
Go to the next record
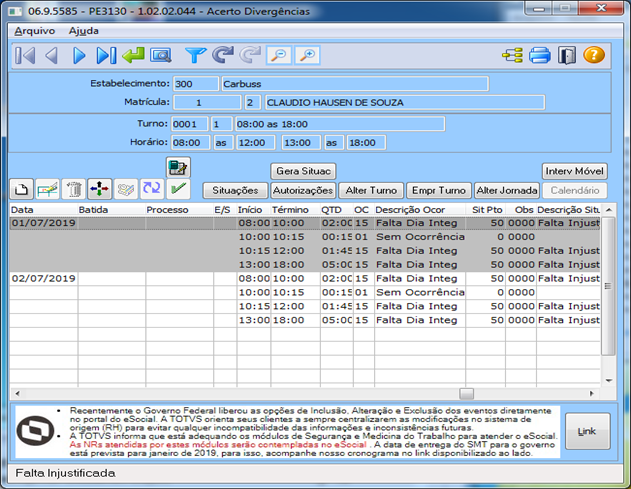coord(79,55)
